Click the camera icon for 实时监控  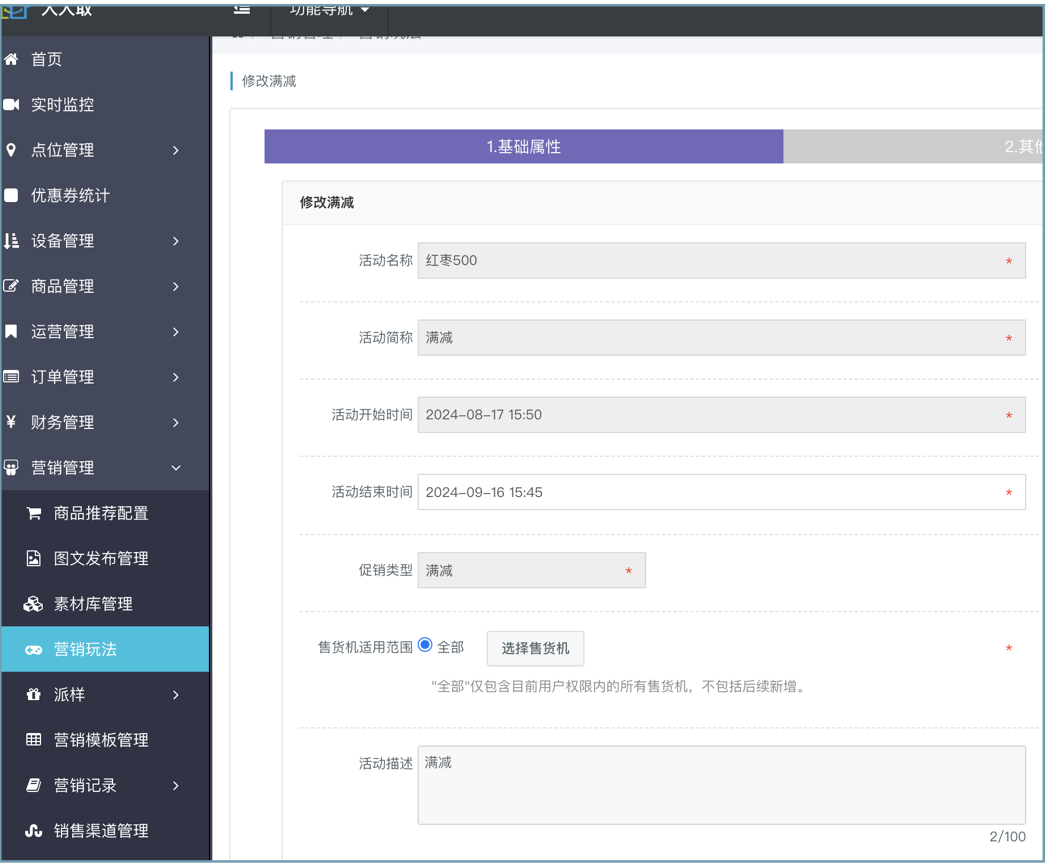click(11, 104)
